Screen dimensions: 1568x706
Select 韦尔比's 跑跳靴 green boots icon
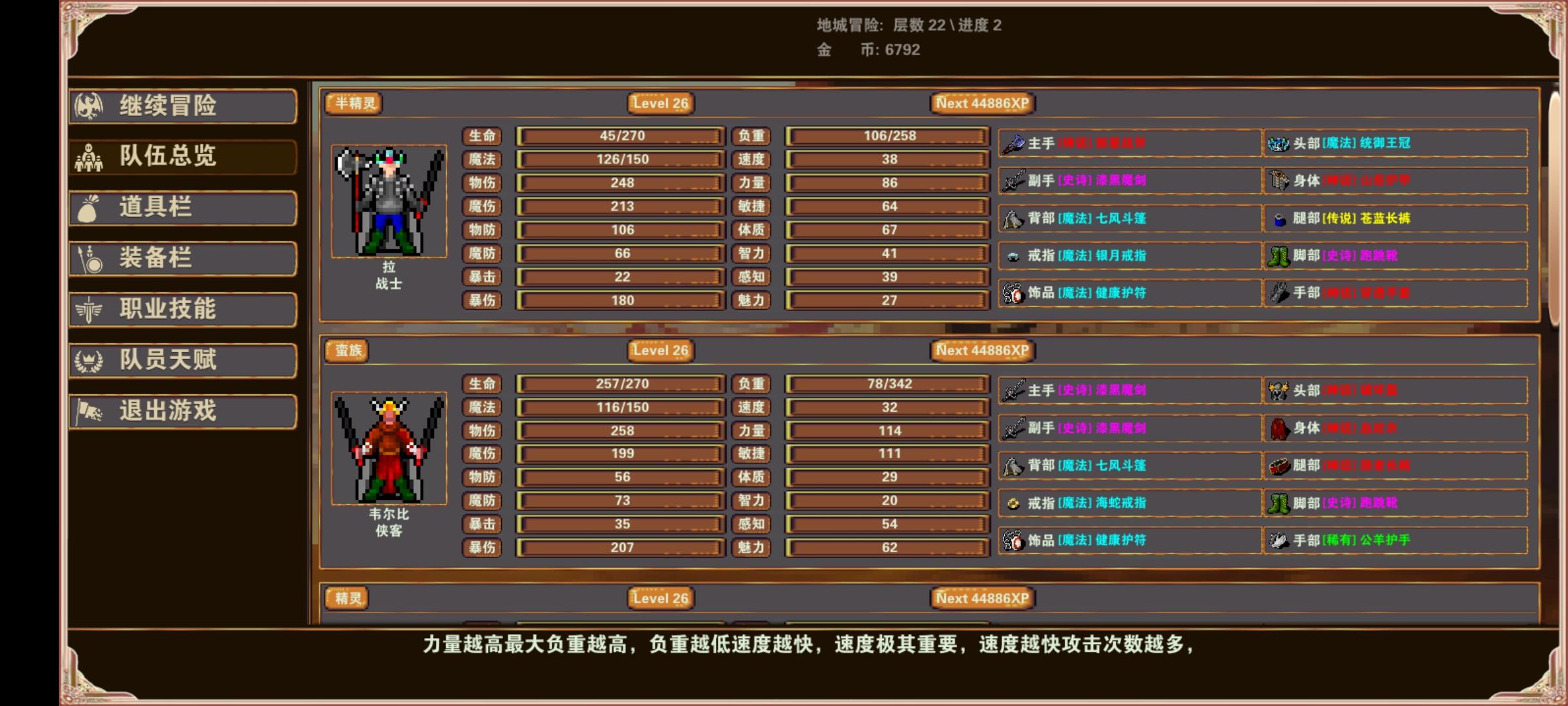click(x=1278, y=503)
